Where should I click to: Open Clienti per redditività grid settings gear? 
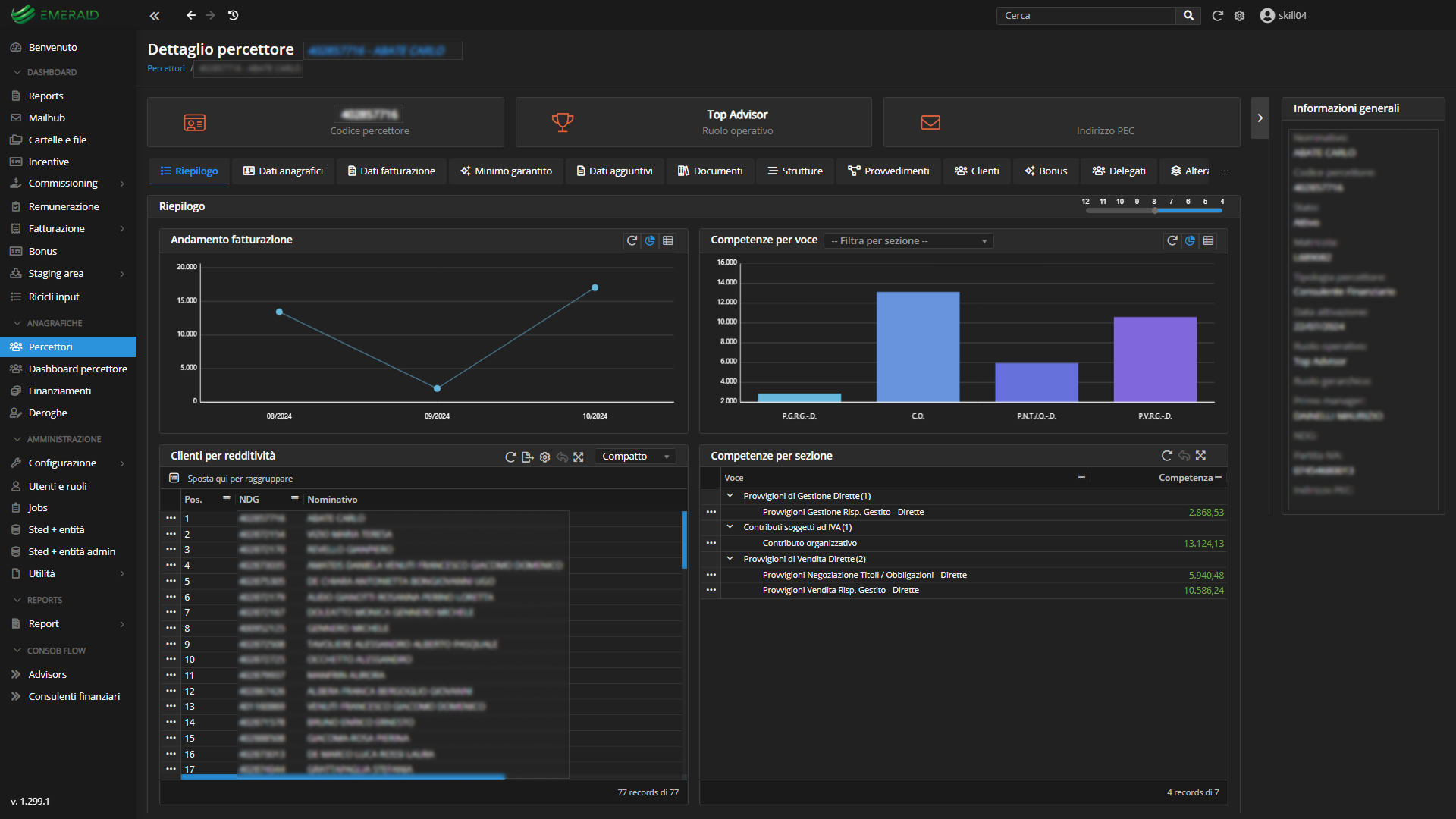point(544,457)
